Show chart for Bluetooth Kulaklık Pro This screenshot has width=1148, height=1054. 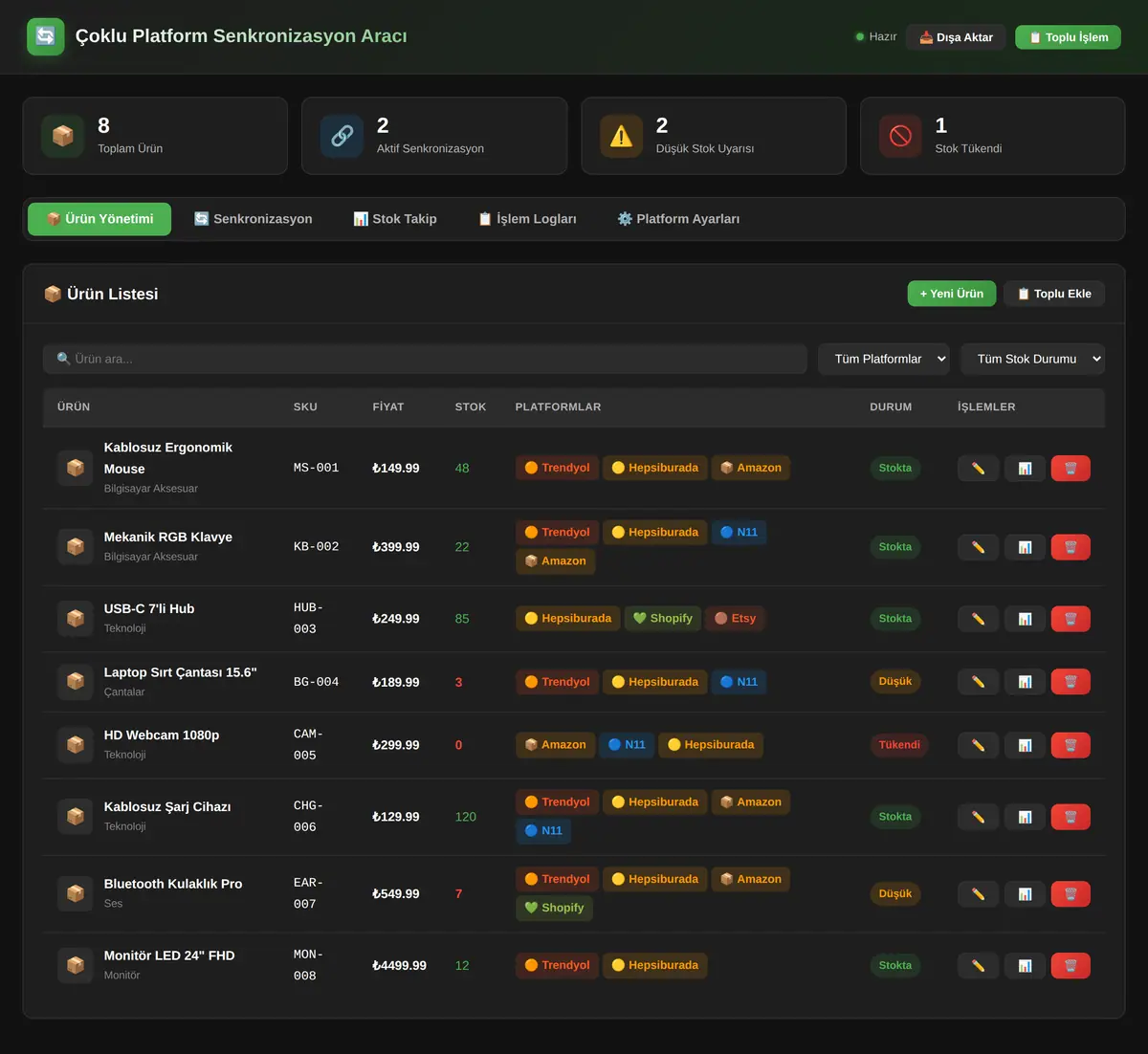[1025, 894]
